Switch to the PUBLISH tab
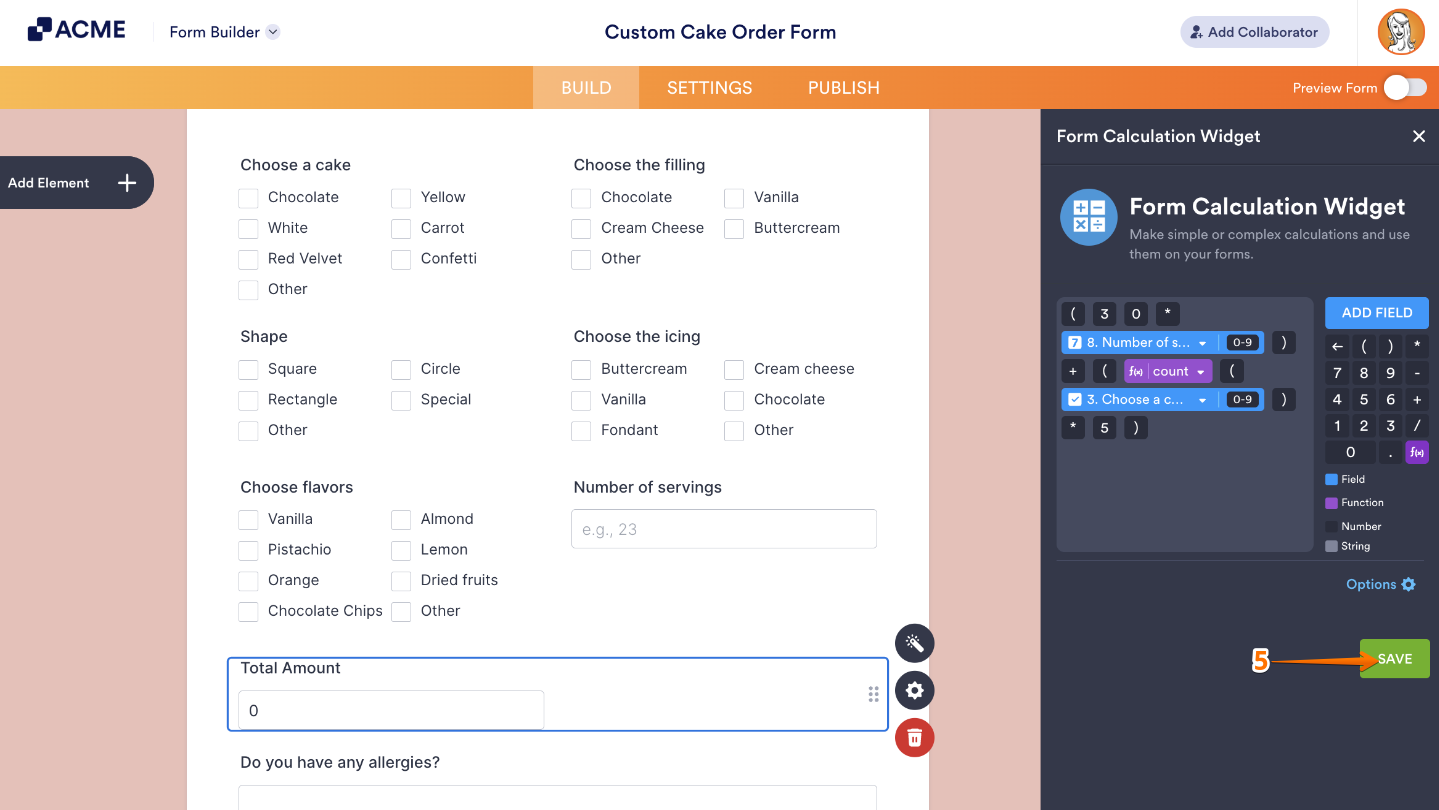1439x810 pixels. 842,87
